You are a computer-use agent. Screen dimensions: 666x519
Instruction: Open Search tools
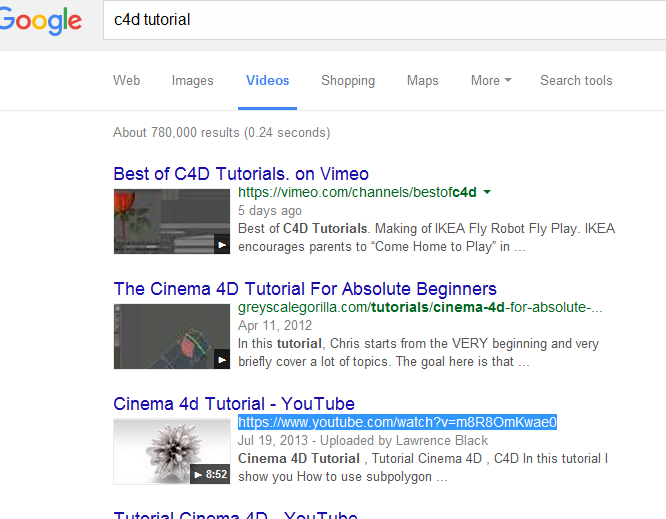[576, 80]
